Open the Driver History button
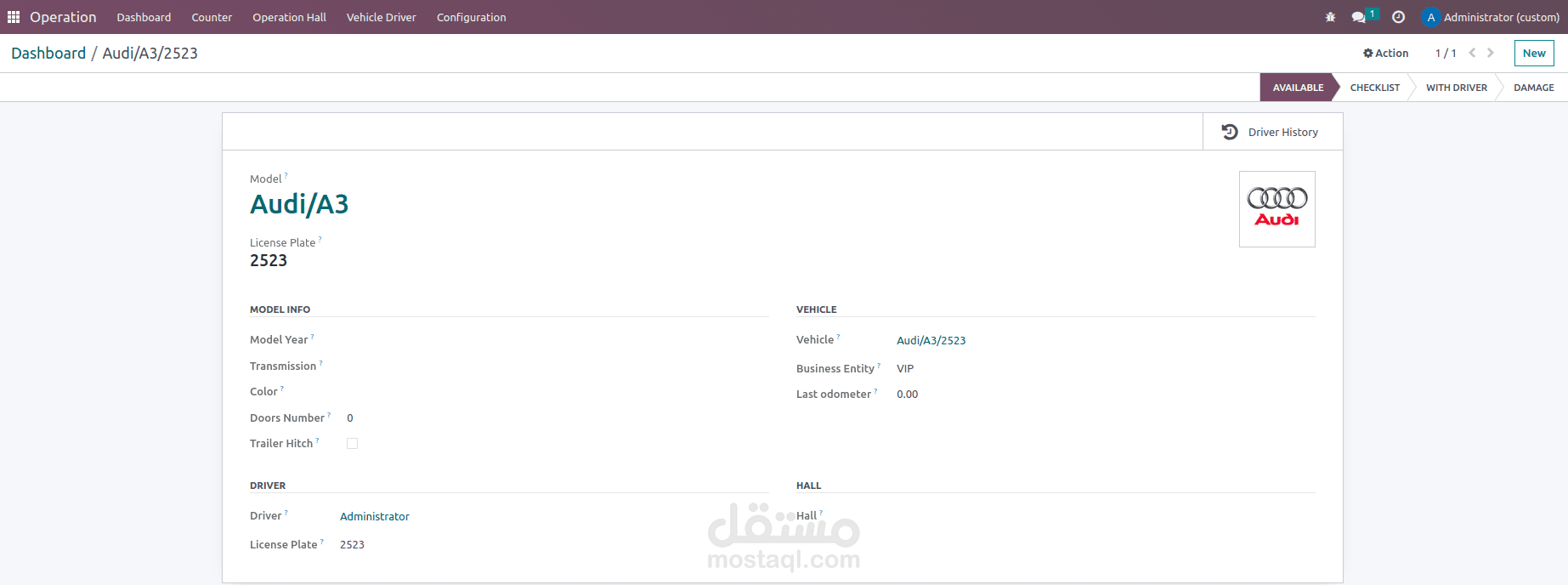The image size is (1568, 585). click(x=1273, y=132)
